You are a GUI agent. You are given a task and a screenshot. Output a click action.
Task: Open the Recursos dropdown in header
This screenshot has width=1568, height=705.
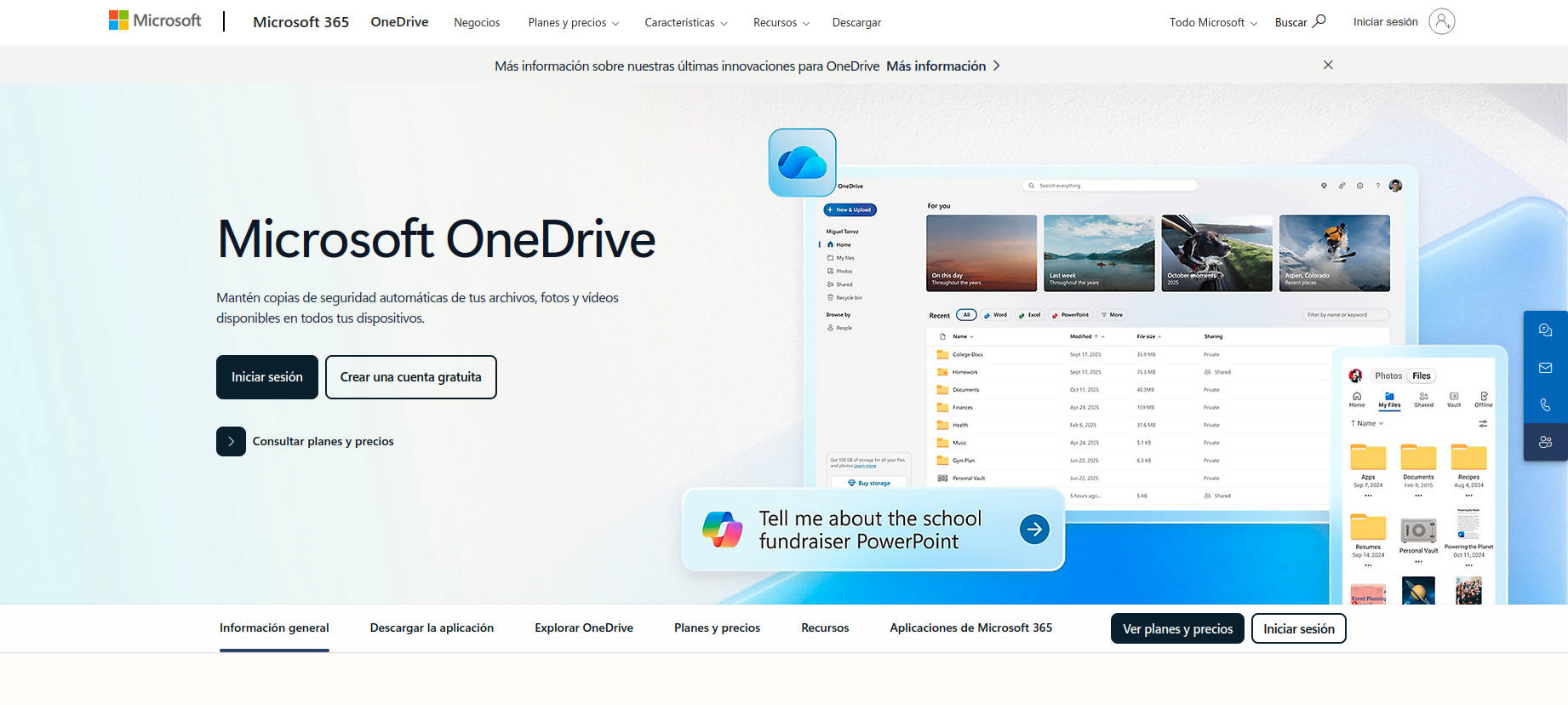[781, 22]
